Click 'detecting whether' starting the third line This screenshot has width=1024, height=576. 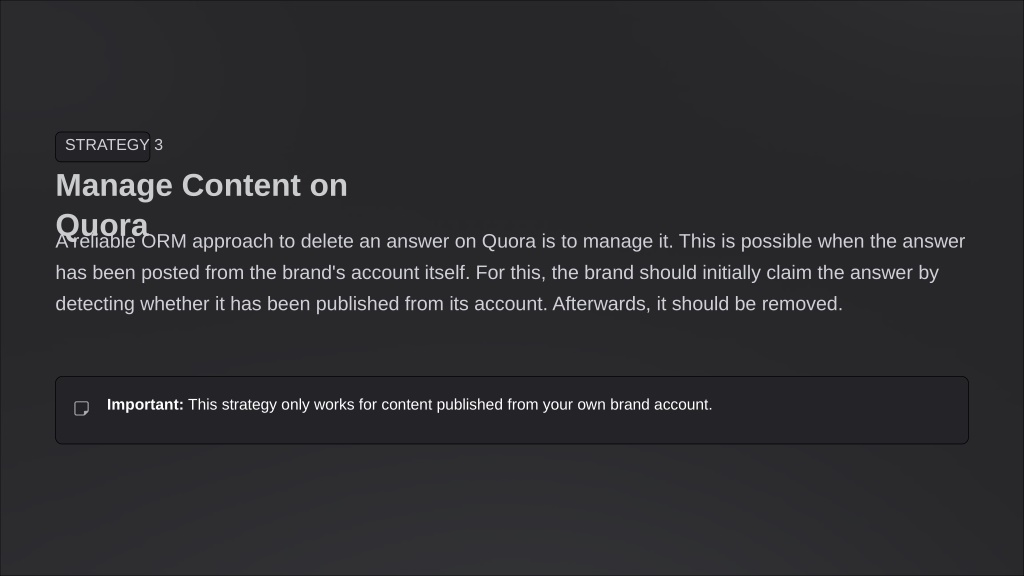pyautogui.click(x=132, y=304)
